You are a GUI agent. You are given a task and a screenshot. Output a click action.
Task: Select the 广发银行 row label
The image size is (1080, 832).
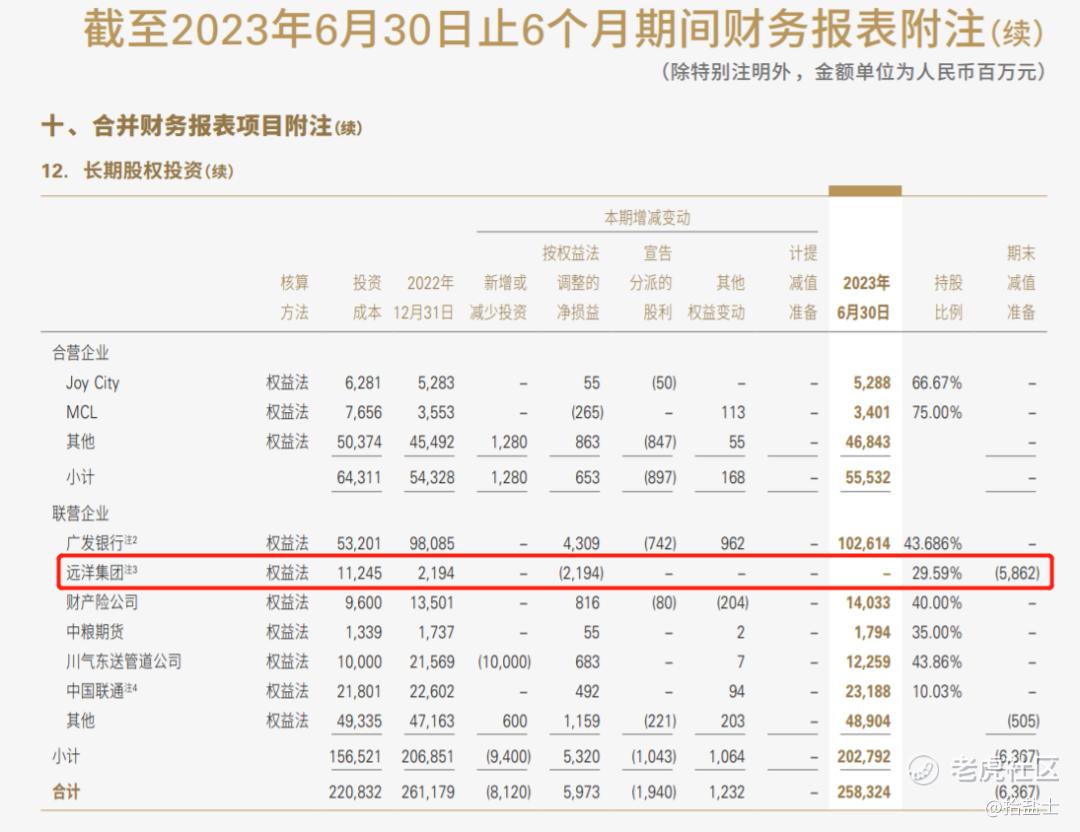101,543
